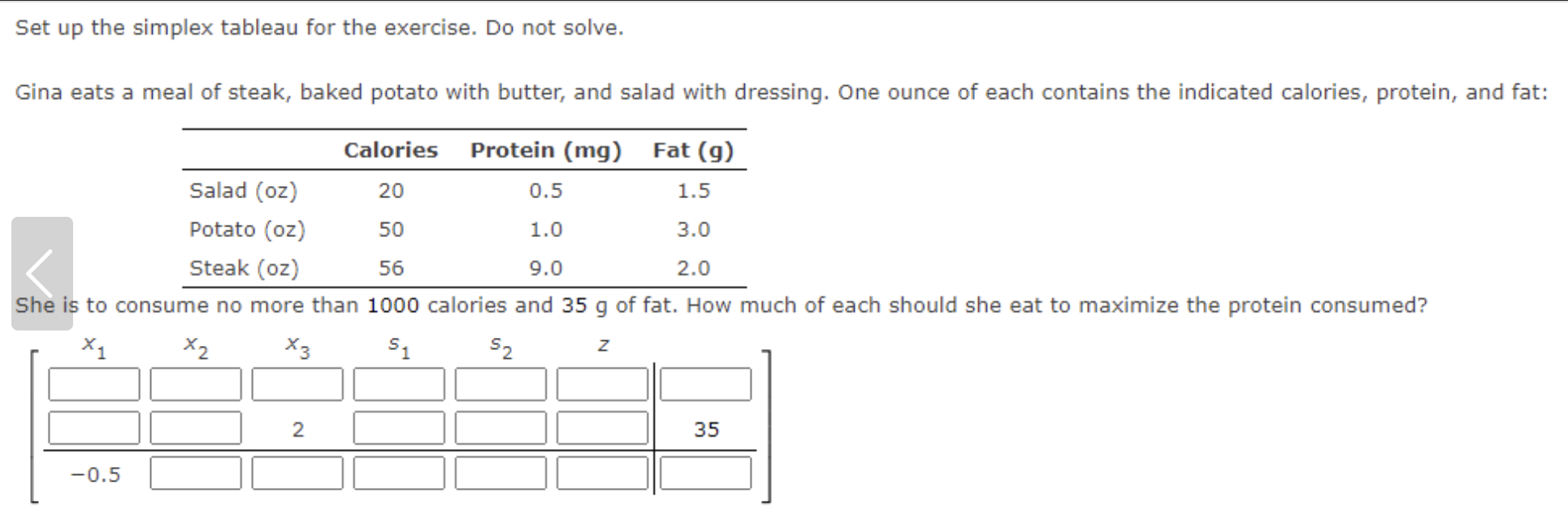1568x527 pixels.
Task: Select the s1 input in objective row
Action: [399, 473]
